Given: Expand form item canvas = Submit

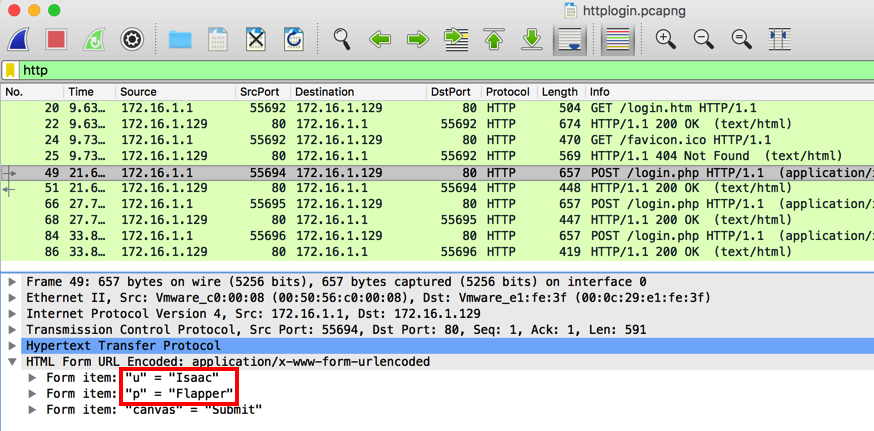Looking at the screenshot, I should tap(33, 411).
